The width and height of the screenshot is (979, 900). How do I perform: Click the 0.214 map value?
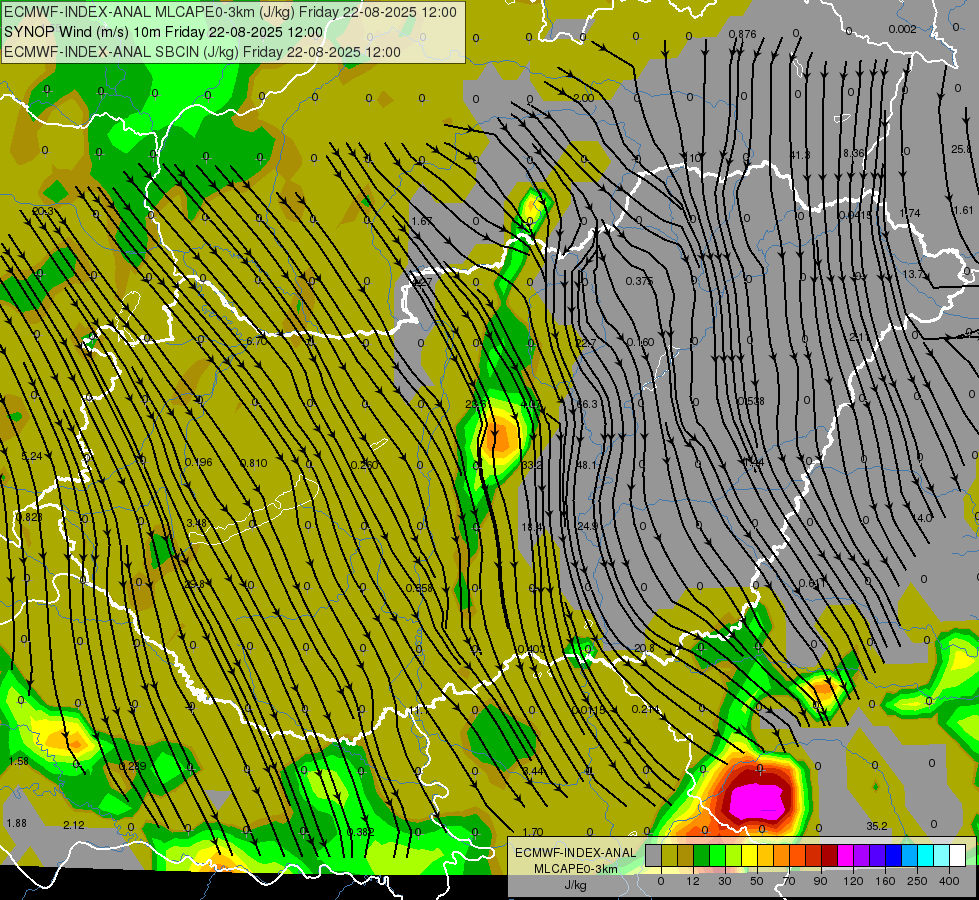645,708
